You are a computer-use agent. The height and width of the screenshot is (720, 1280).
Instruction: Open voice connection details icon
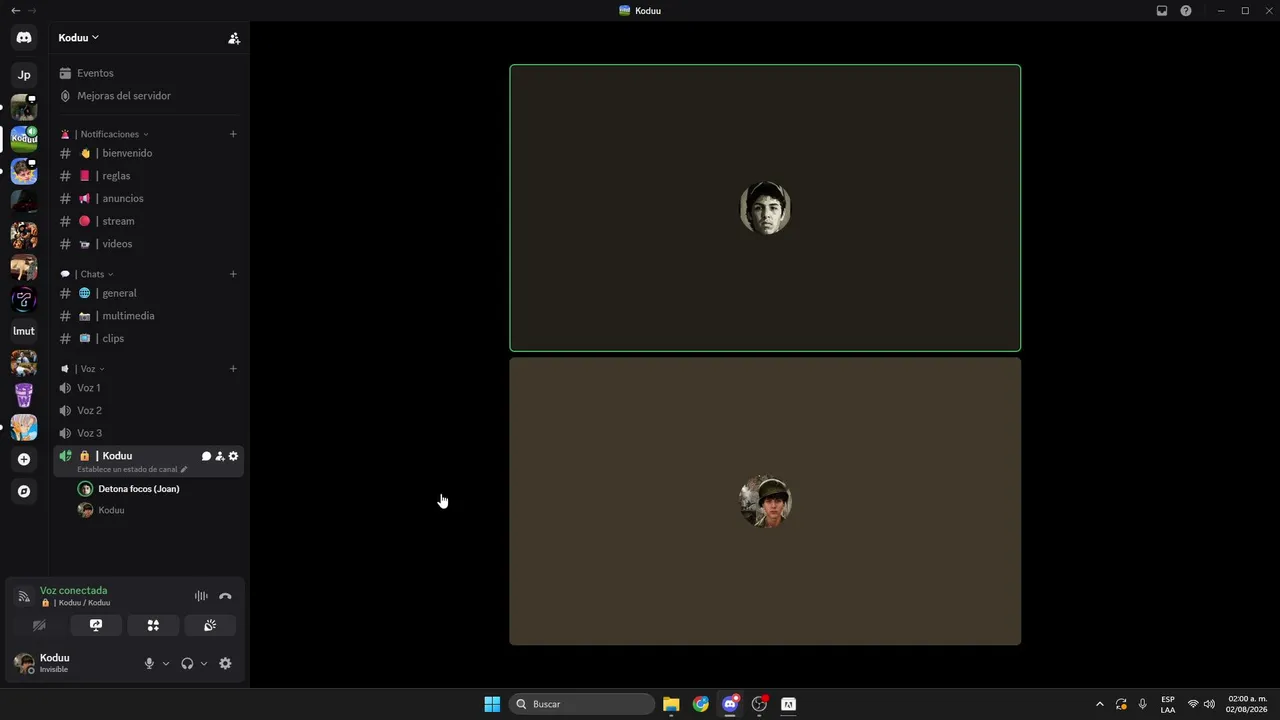click(24, 596)
